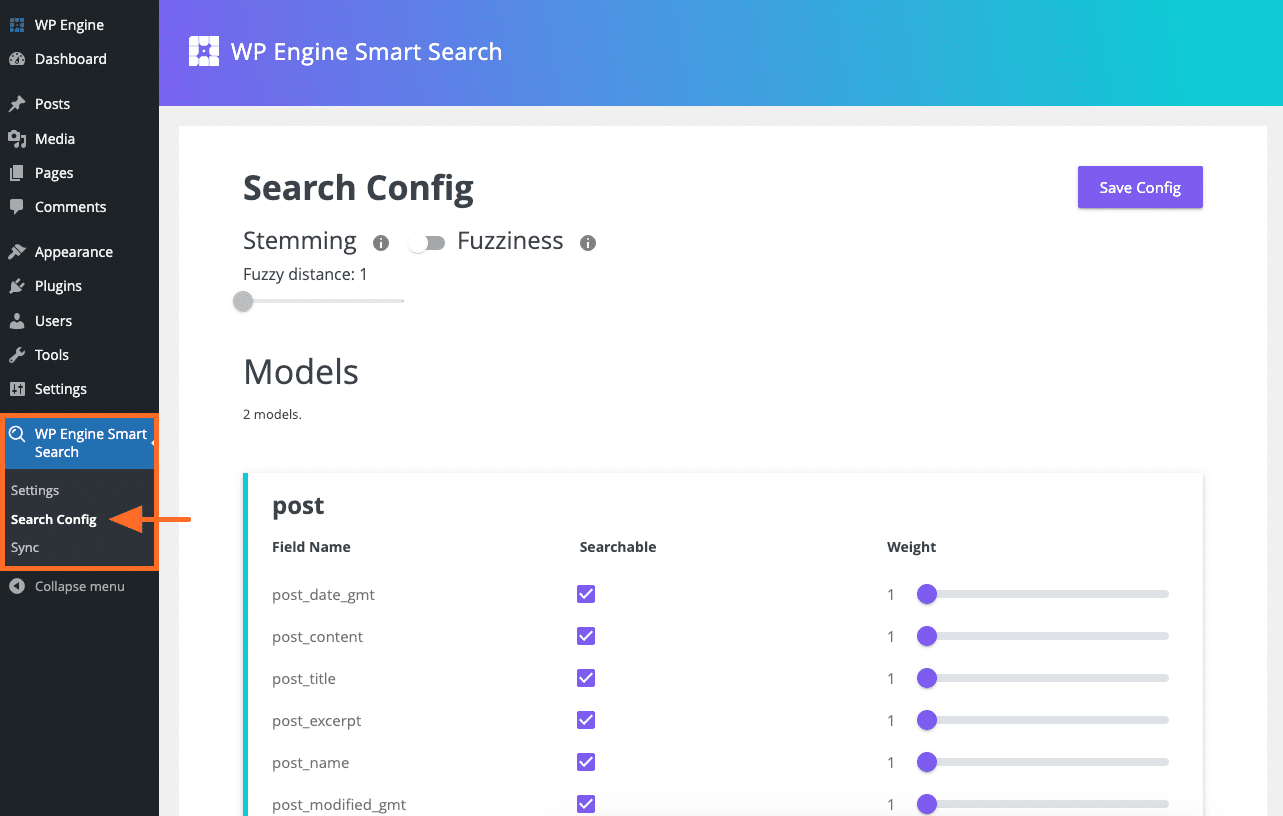Select the Media library icon
Image resolution: width=1283 pixels, height=816 pixels.
click(18, 138)
